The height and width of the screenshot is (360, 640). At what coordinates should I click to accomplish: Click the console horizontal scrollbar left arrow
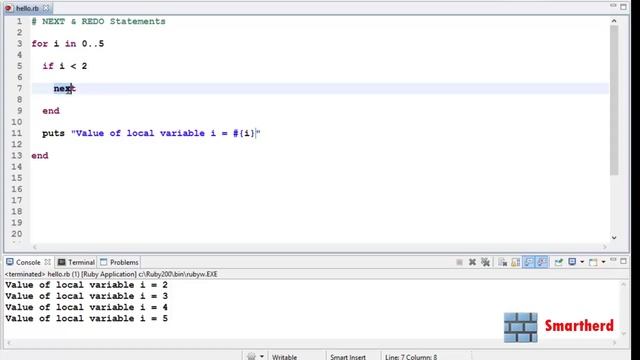(x=9, y=343)
